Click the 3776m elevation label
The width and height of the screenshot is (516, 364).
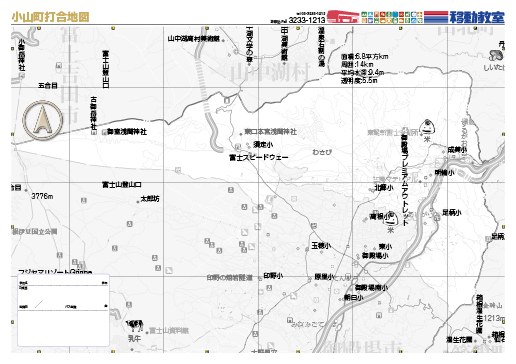42,196
